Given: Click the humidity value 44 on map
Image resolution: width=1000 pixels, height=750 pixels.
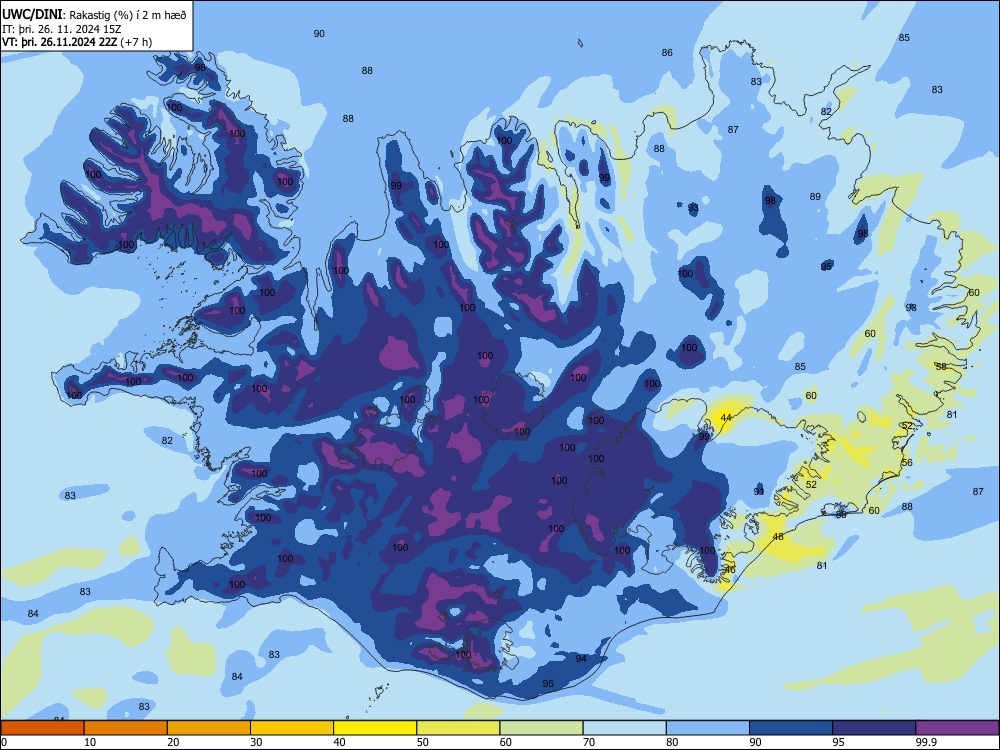Looking at the screenshot, I should tap(726, 418).
